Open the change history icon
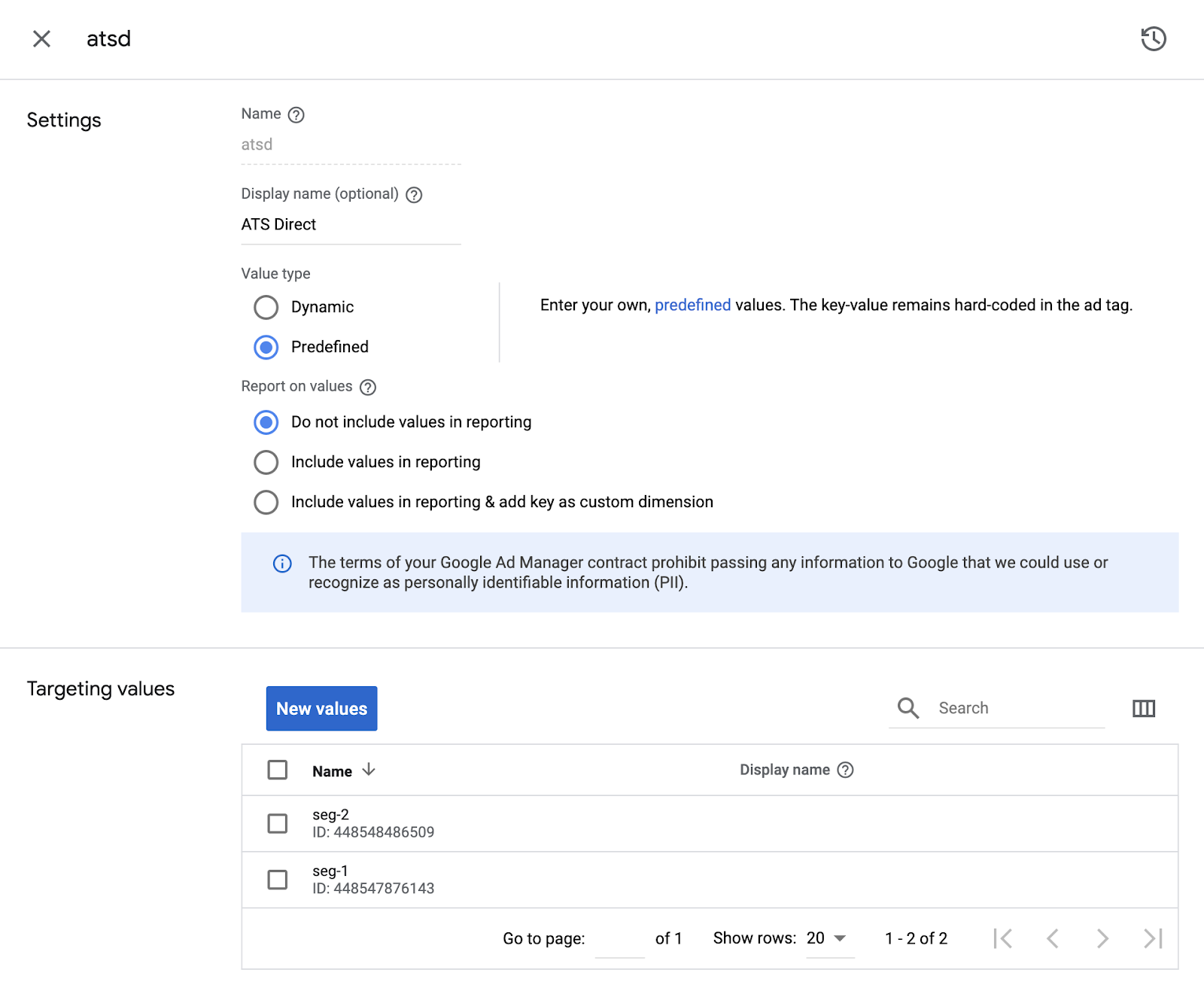Screen dimensions: 1204x1006 (1153, 38)
